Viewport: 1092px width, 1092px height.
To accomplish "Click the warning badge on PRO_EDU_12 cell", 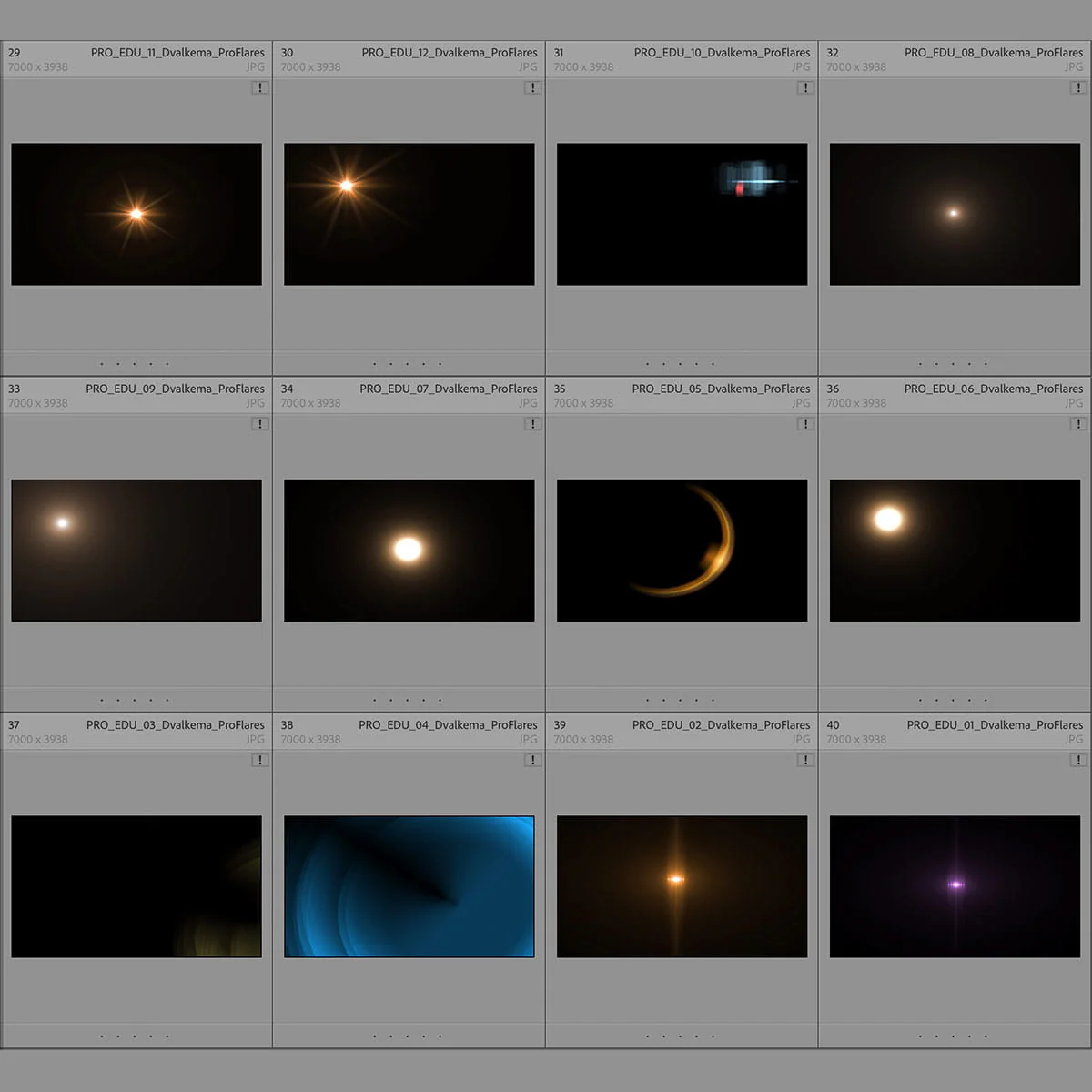I will 532,88.
